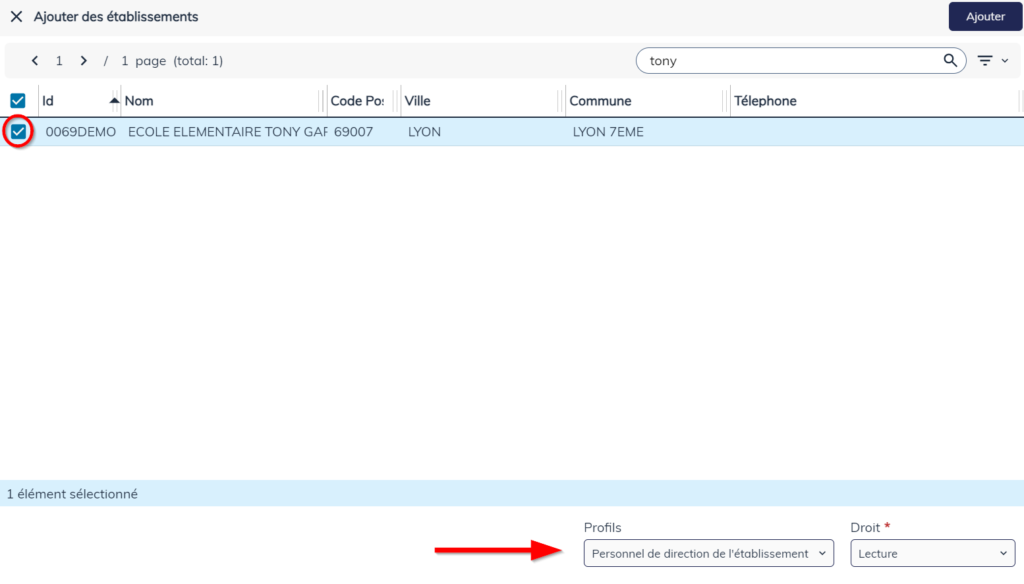Sort by the Nom column header
Viewport: 1024px width, 584px height.
[138, 100]
